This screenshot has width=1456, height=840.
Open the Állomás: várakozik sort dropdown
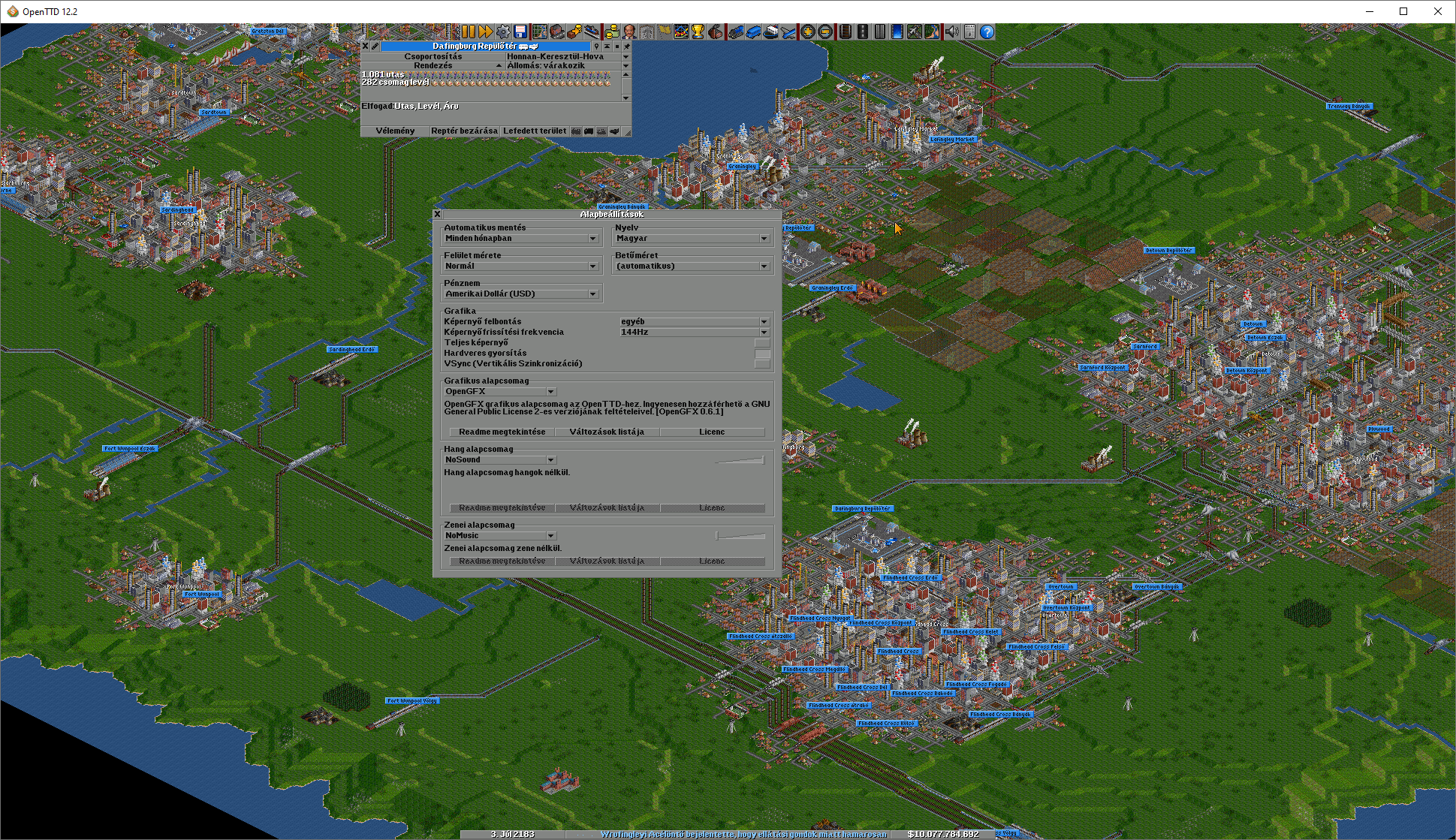click(568, 65)
